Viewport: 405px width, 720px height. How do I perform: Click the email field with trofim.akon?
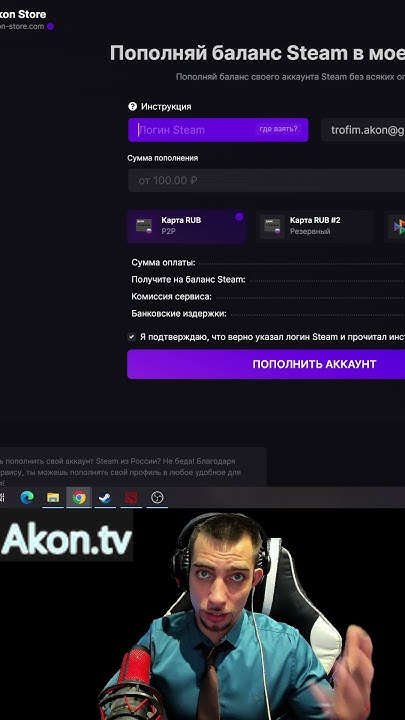(363, 130)
